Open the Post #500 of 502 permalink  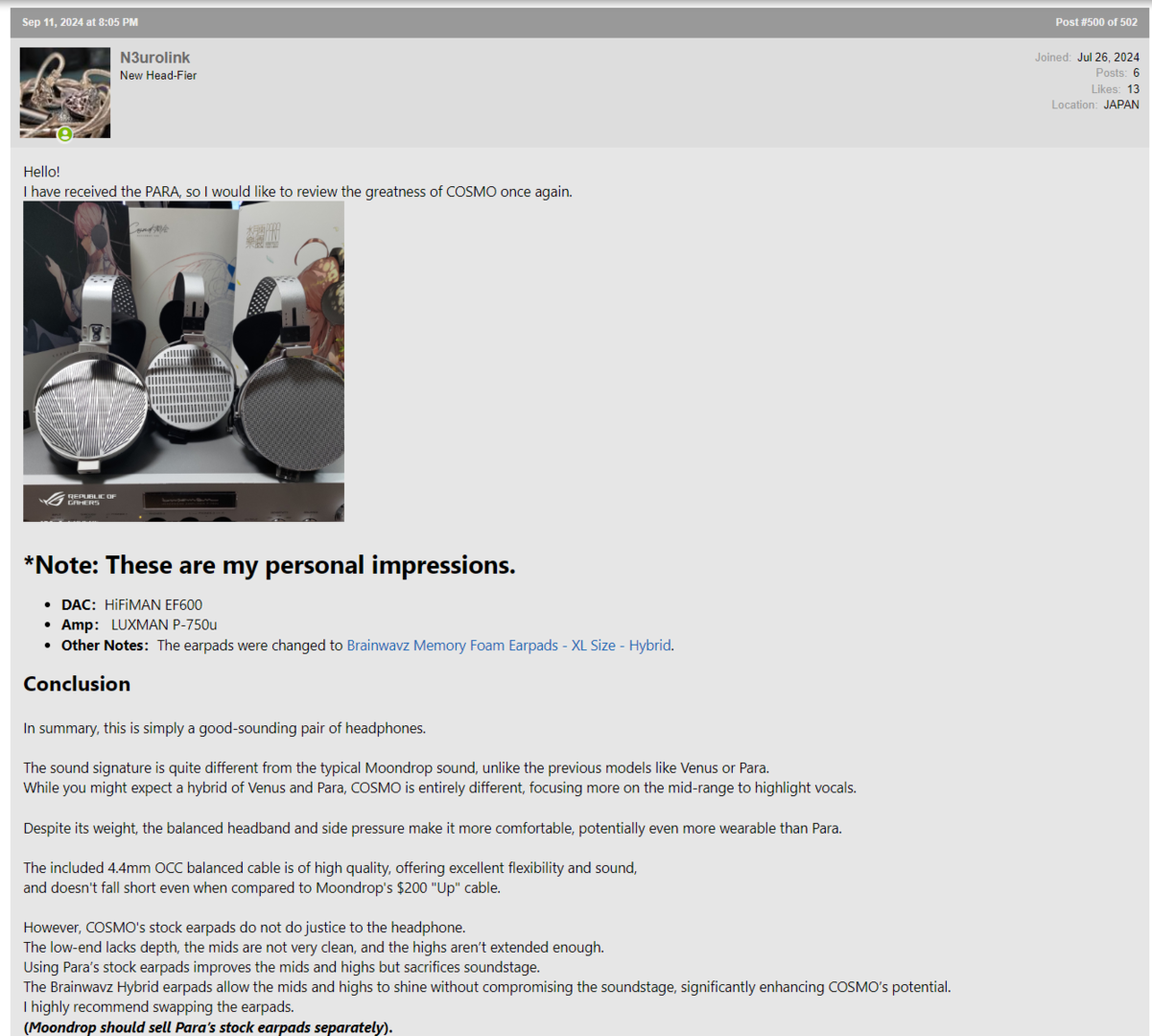1096,22
